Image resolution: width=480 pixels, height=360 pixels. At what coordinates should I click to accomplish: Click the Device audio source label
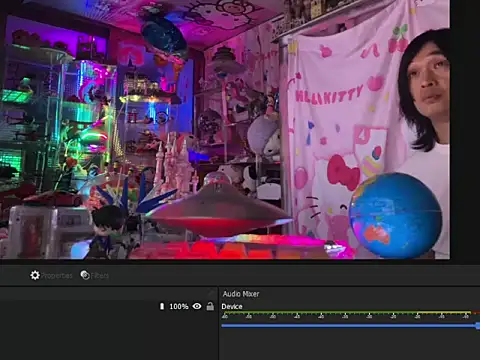(x=232, y=306)
